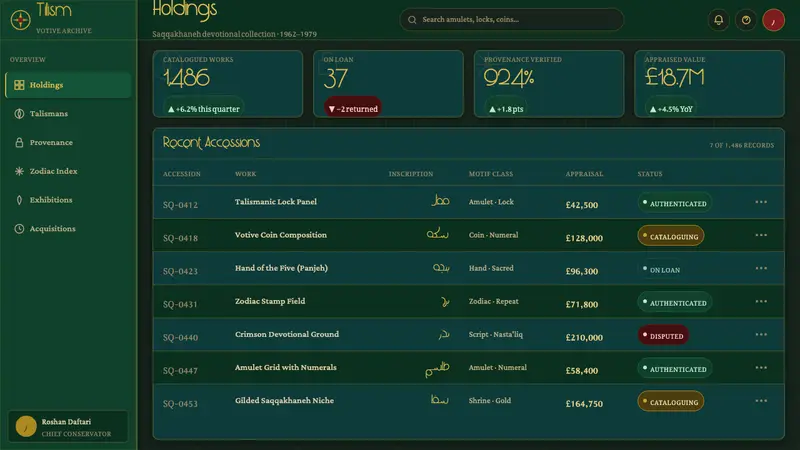This screenshot has height=450, width=800.
Task: Click the '+4.5% YoY' pill
Action: [671, 109]
